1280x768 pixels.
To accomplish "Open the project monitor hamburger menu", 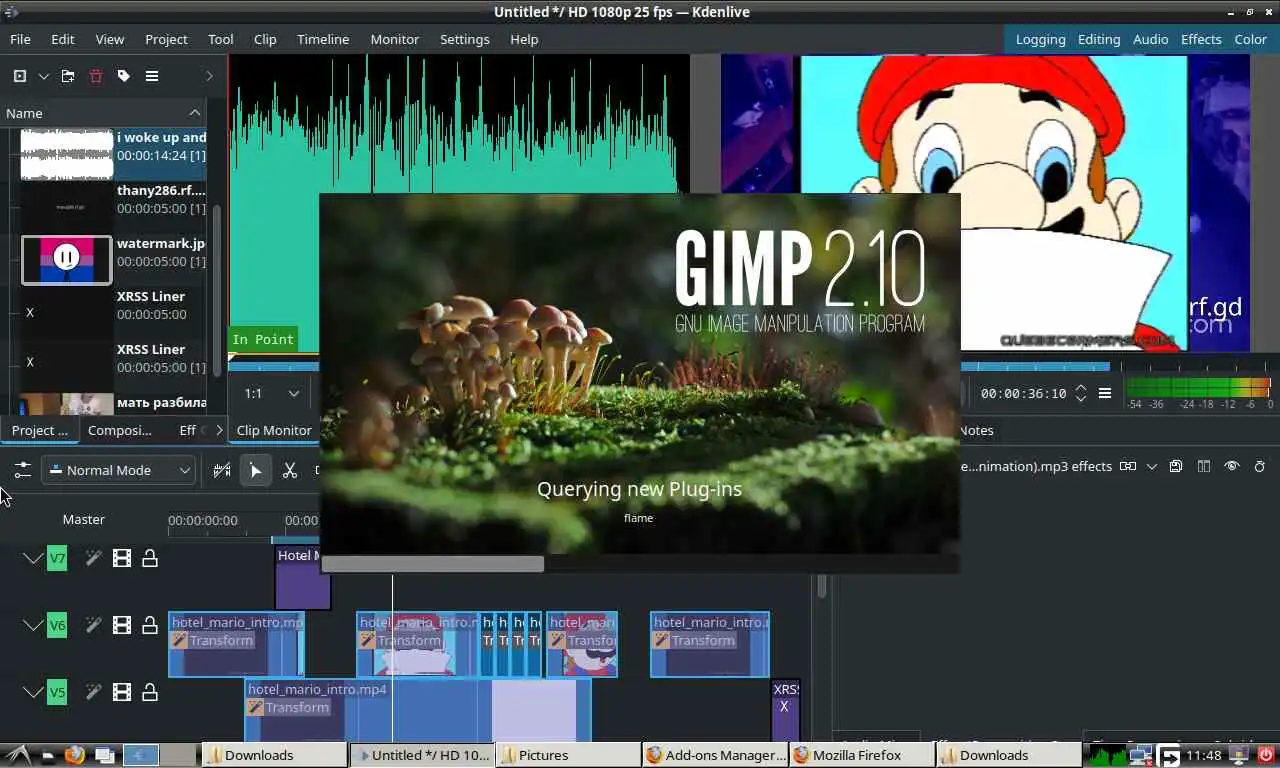I will point(1105,393).
